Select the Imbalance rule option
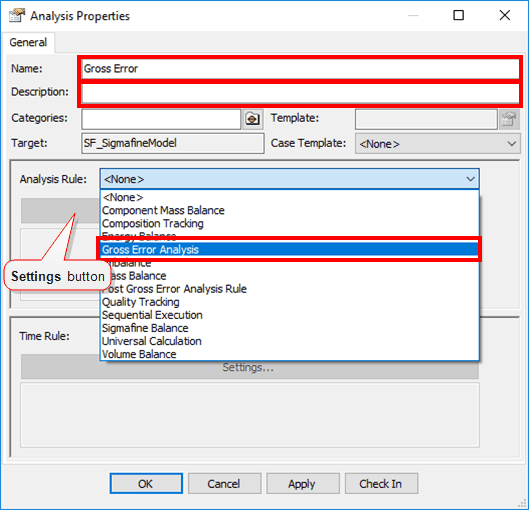This screenshot has height=510, width=529. (289, 263)
